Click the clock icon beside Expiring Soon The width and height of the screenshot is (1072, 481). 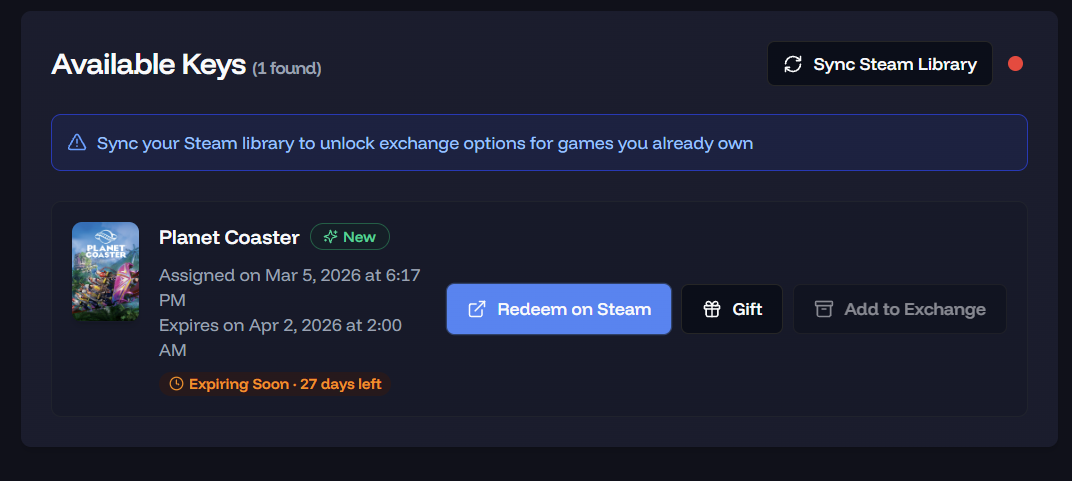point(177,384)
